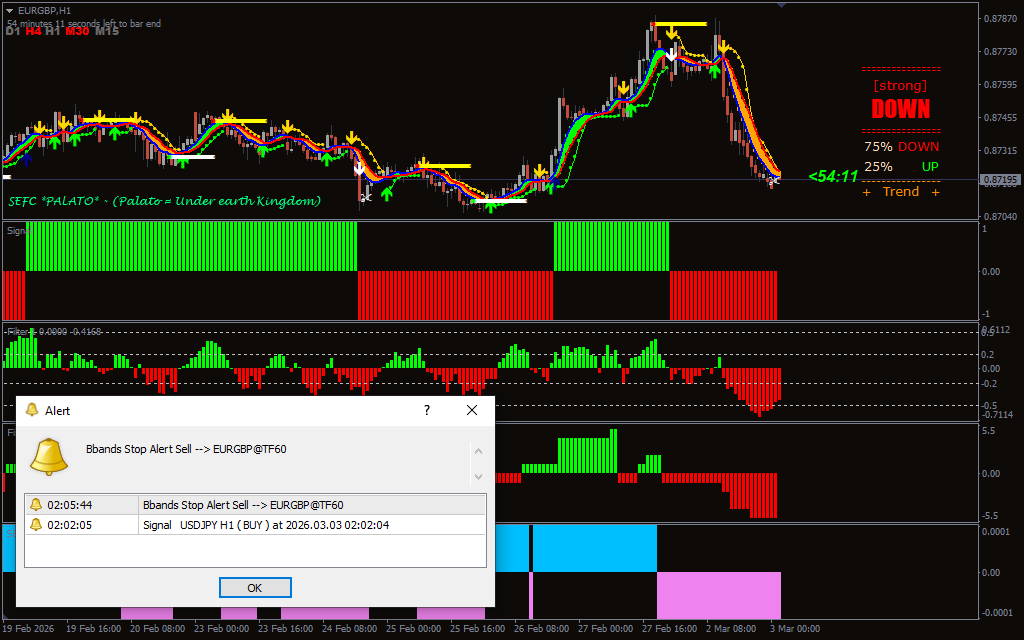Click the red M30 timeframe label
Screen dimensions: 1024x640
point(77,31)
